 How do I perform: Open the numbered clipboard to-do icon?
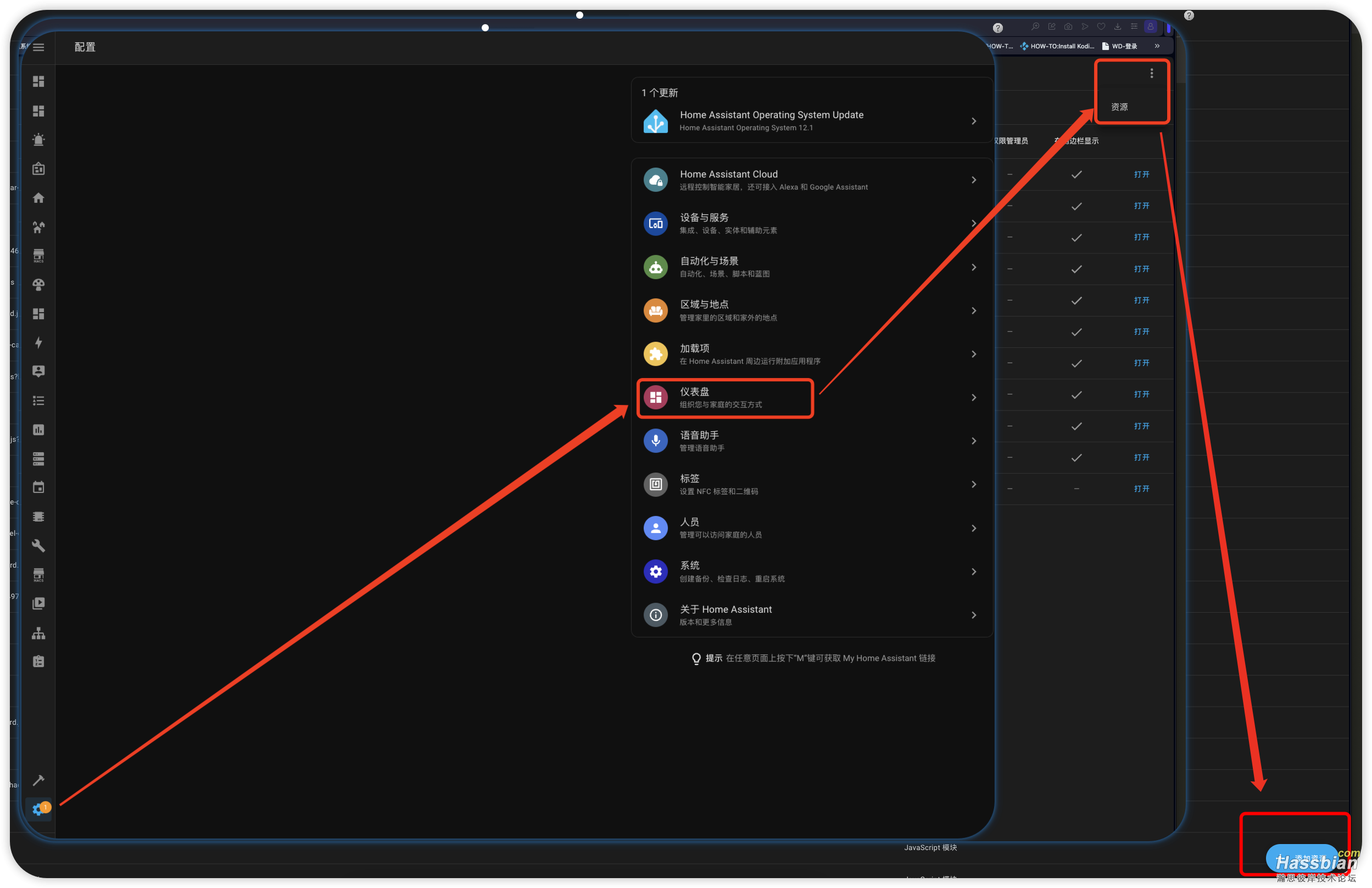point(38,662)
